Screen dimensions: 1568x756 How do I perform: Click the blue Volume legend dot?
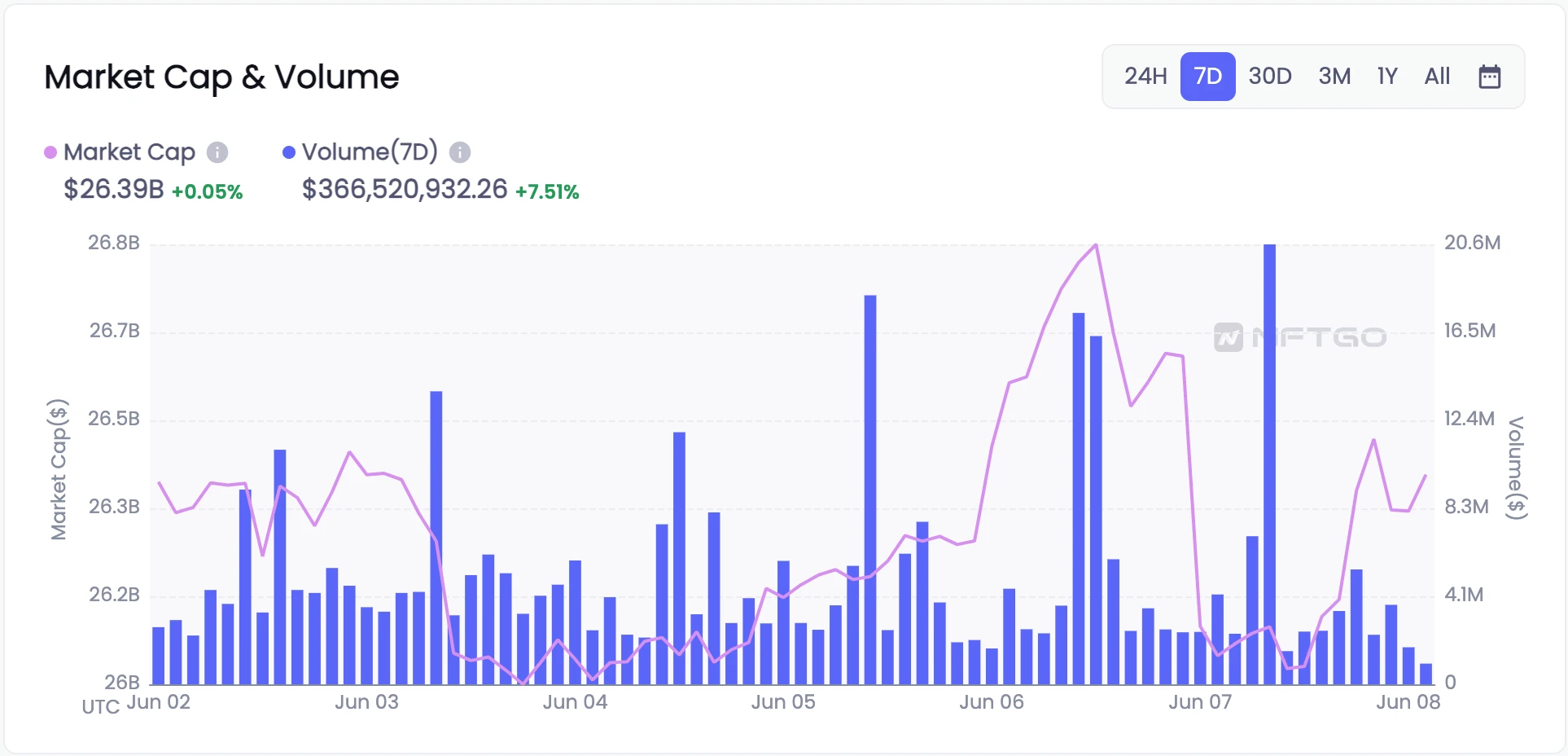coord(288,152)
